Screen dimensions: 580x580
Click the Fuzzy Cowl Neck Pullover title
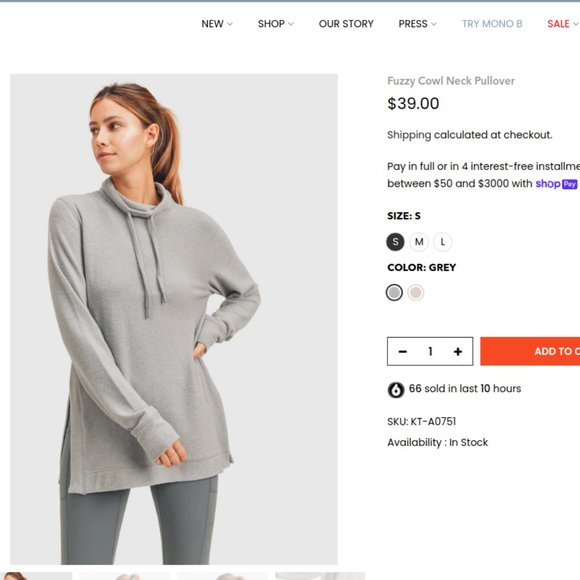point(451,81)
